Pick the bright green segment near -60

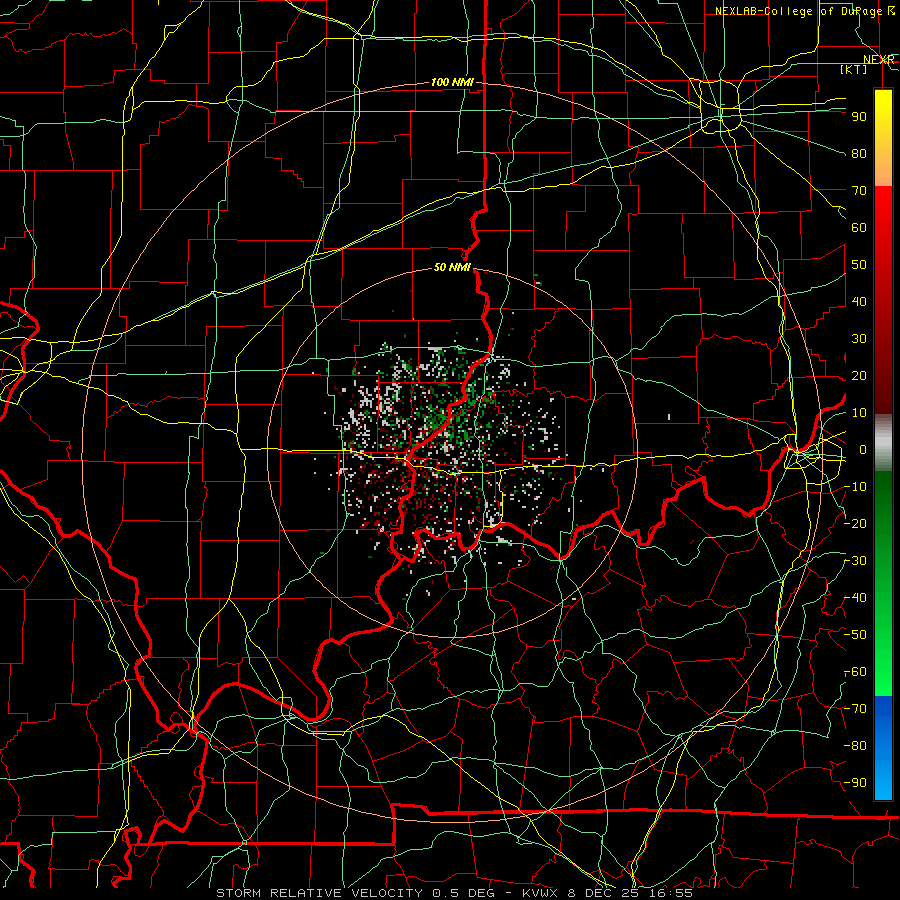(883, 677)
